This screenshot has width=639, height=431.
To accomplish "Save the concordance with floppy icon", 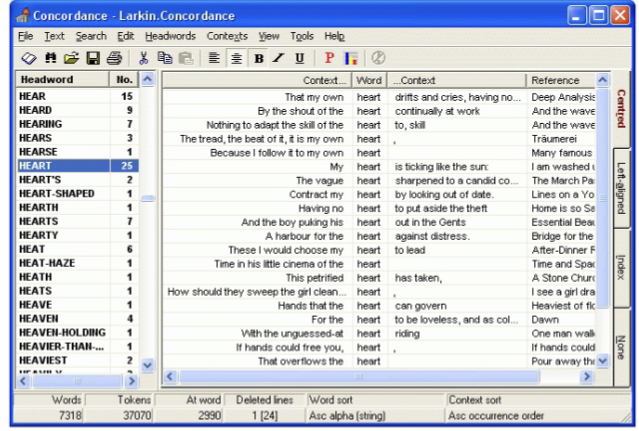I will point(93,58).
